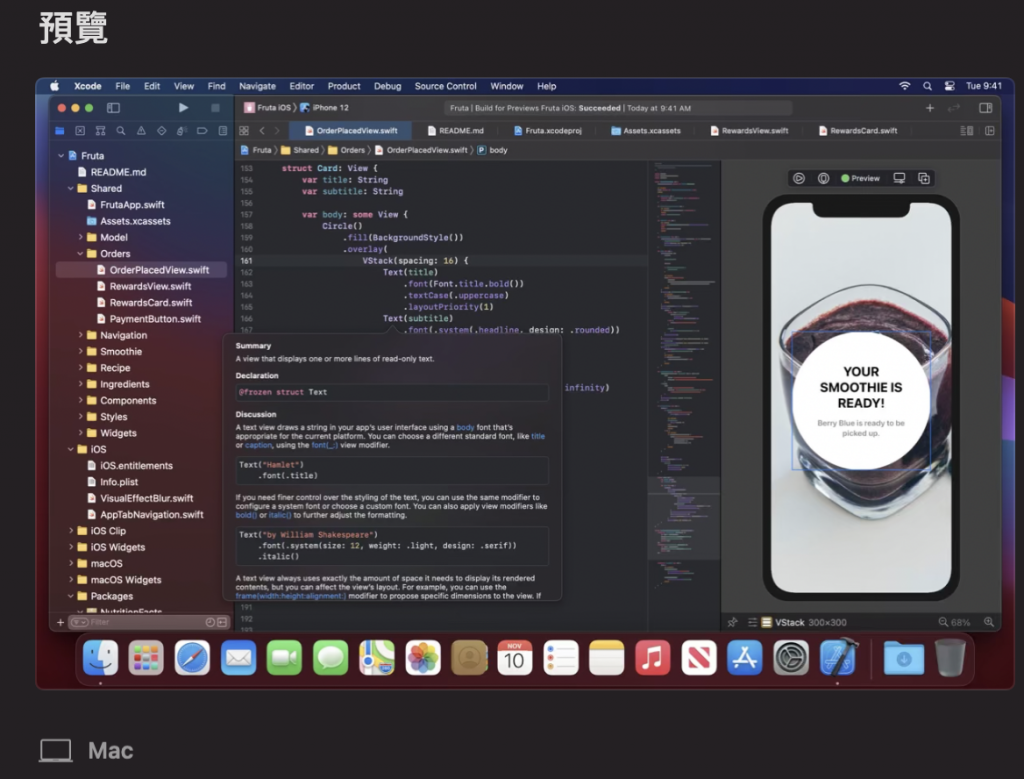Duplicate the preview
The width and height of the screenshot is (1024, 779).
[x=923, y=178]
